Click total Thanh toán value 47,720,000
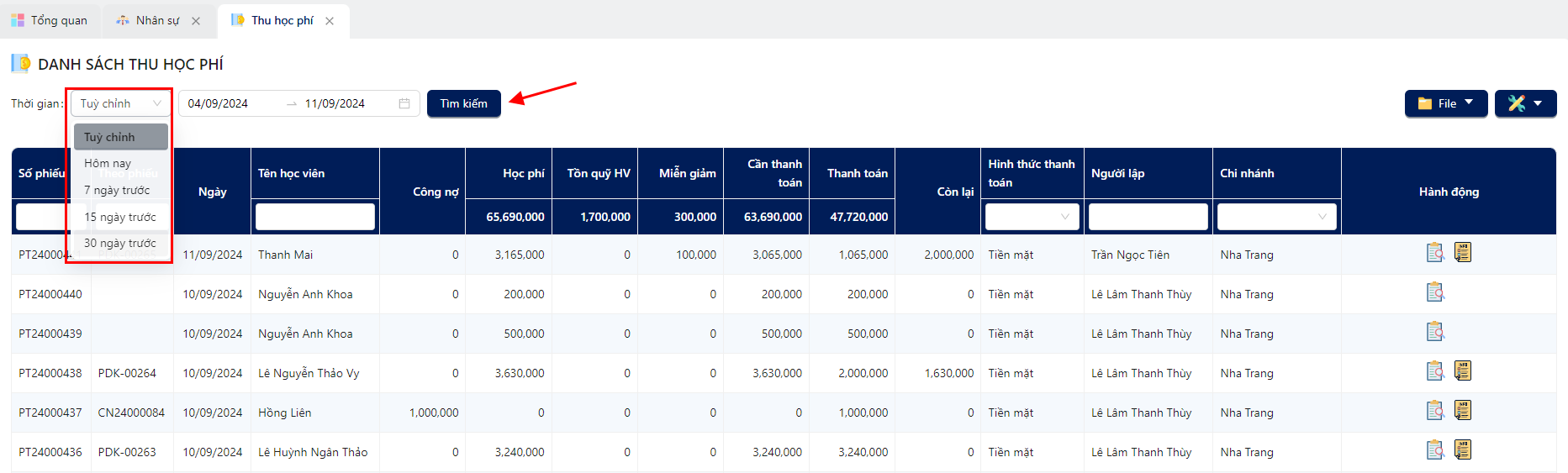1568x473 pixels. (859, 217)
